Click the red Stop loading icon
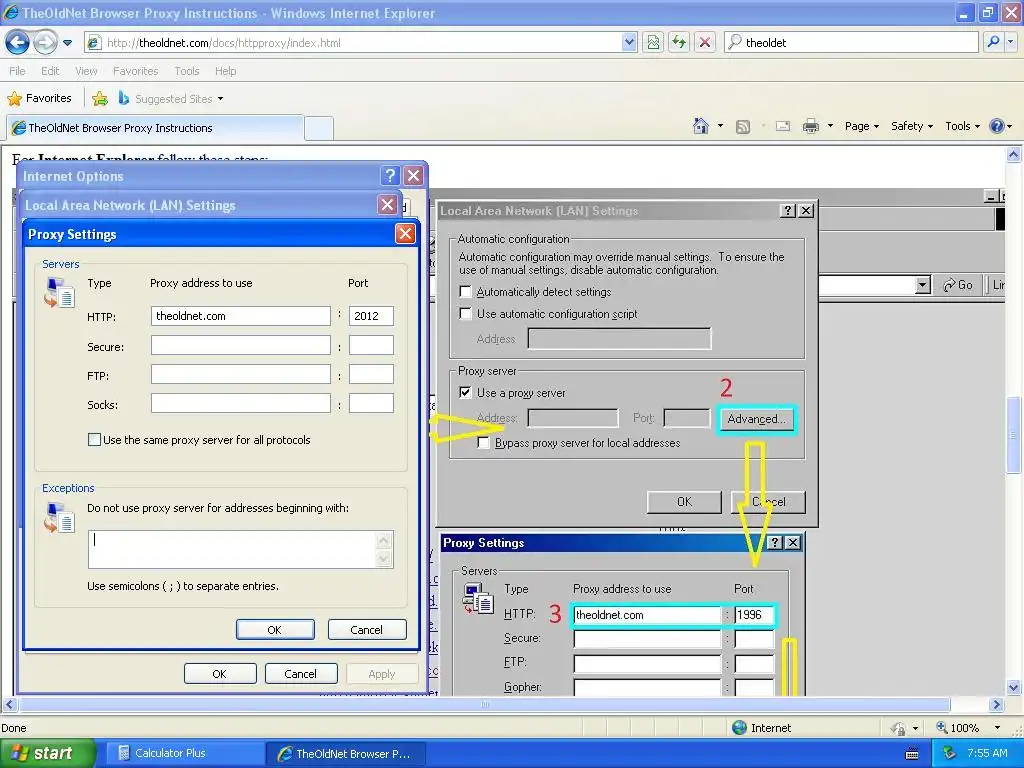 [705, 42]
